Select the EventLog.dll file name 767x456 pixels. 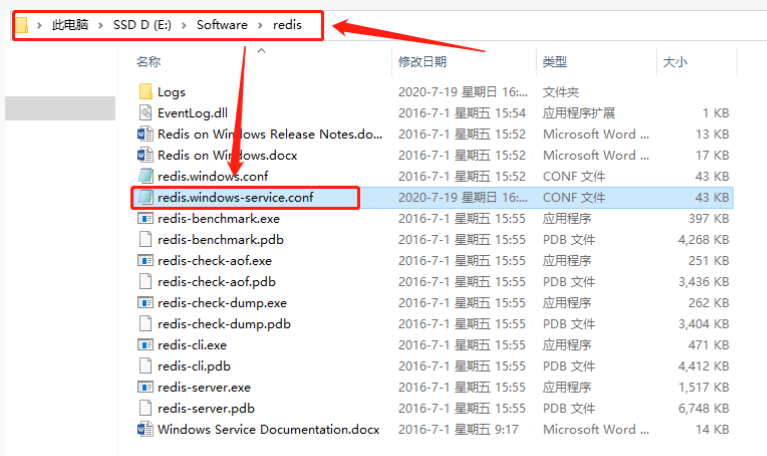pos(193,113)
